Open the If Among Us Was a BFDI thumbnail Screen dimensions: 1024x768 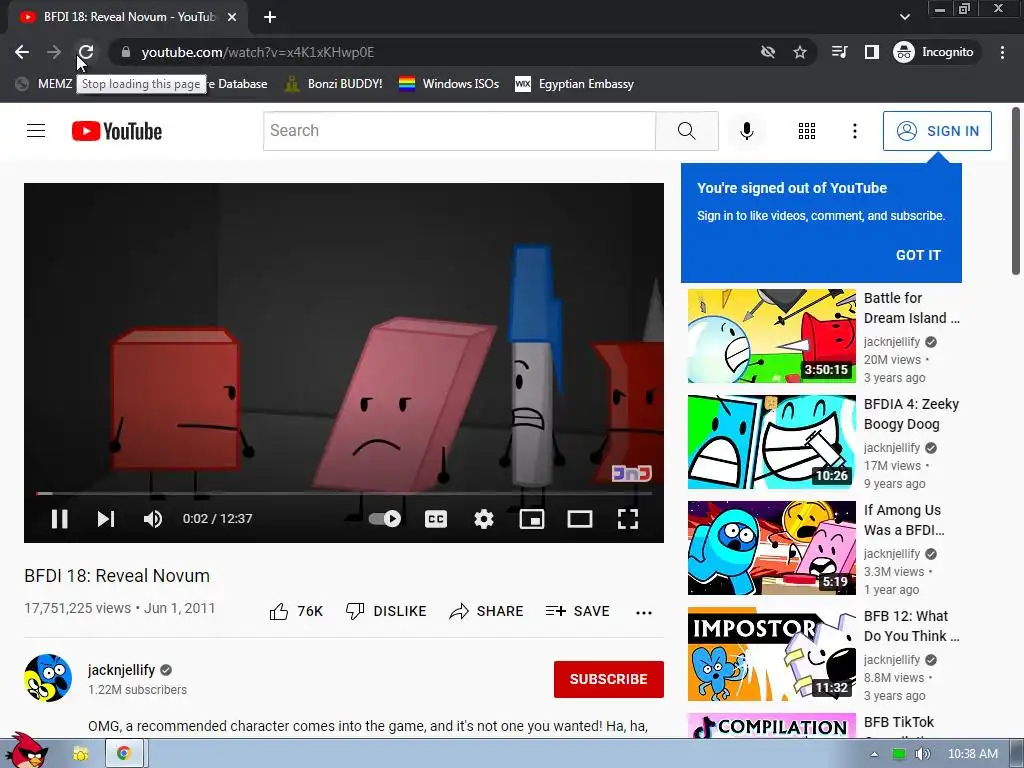771,548
